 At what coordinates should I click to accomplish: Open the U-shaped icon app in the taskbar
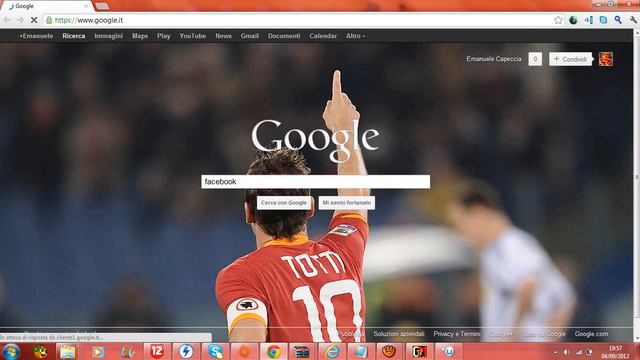click(449, 351)
